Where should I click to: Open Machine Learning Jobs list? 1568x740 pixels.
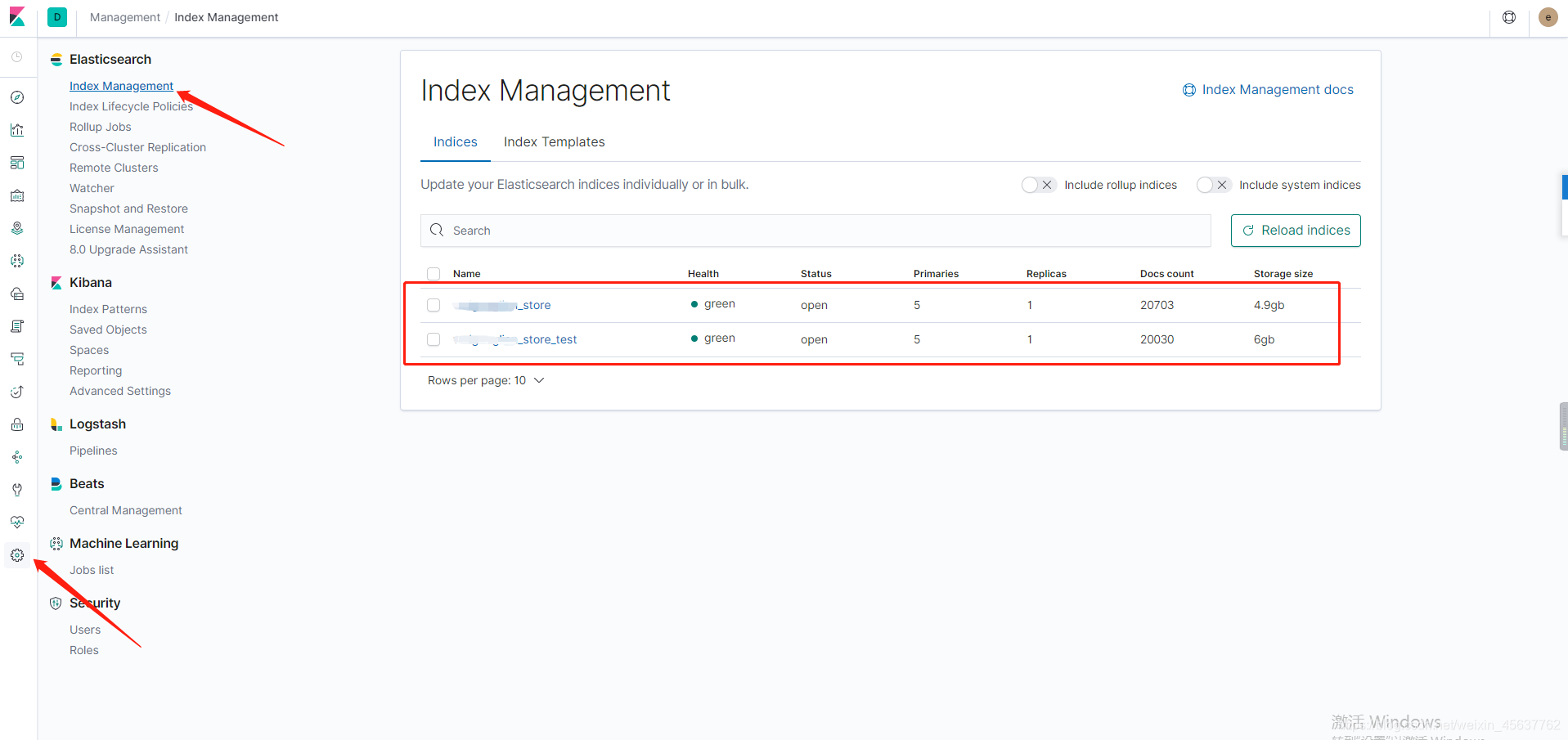pyautogui.click(x=92, y=570)
